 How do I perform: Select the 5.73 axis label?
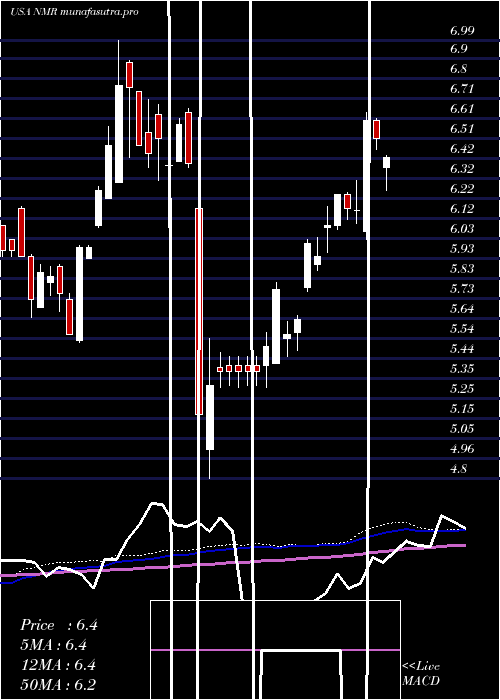[462, 289]
